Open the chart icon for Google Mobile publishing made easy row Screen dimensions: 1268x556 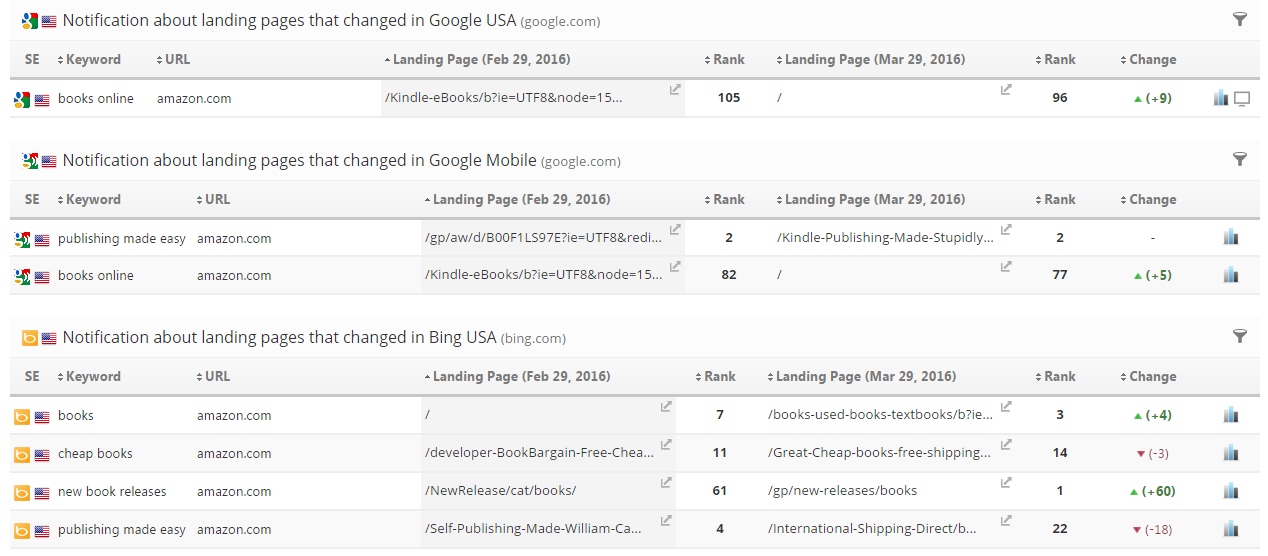pyautogui.click(x=1231, y=238)
